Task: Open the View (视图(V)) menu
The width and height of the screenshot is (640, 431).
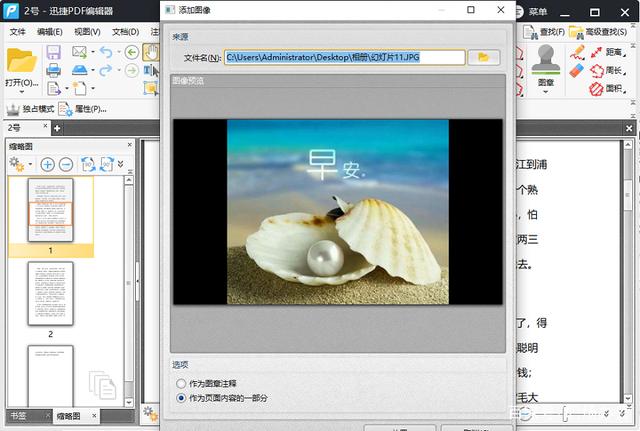Action: point(87,32)
